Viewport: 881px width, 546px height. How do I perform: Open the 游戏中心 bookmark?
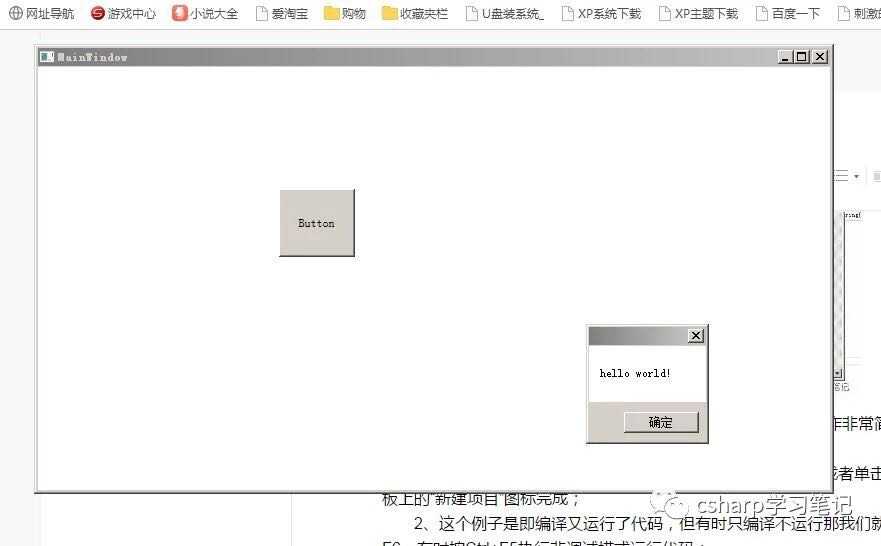pos(123,13)
